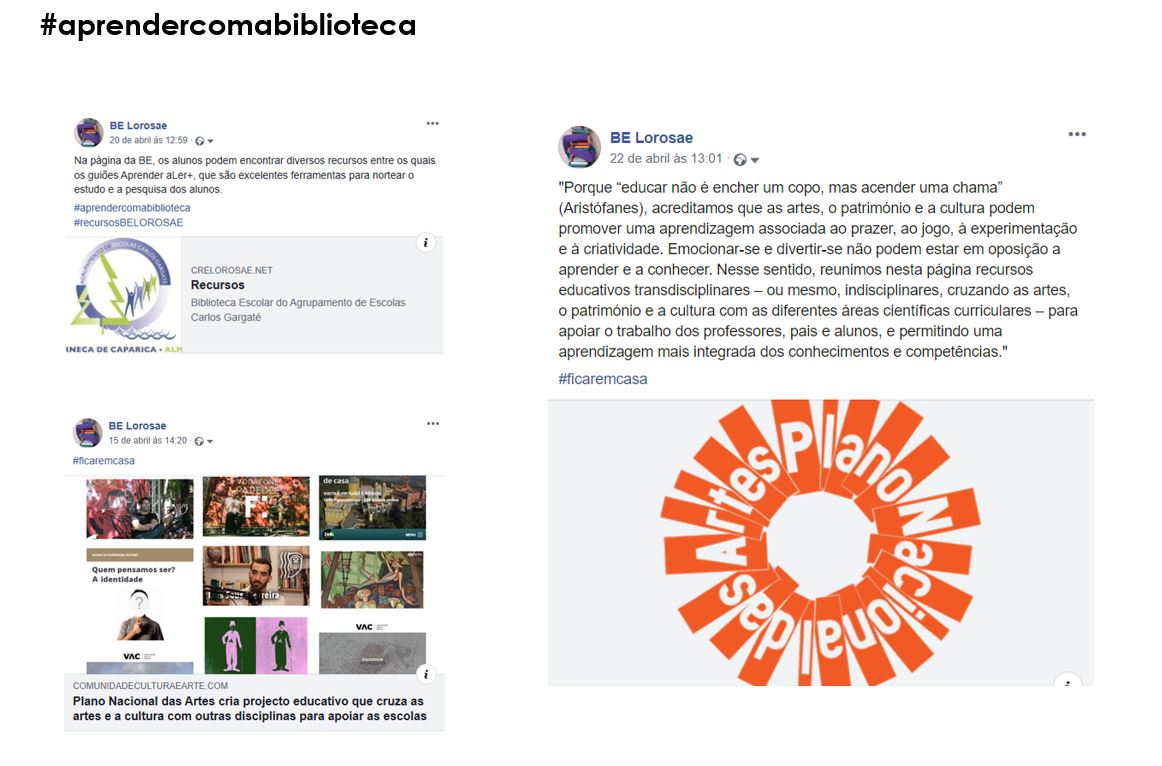Open the three-dot menu on the 15 de abril post
This screenshot has width=1162, height=766.
tap(433, 424)
